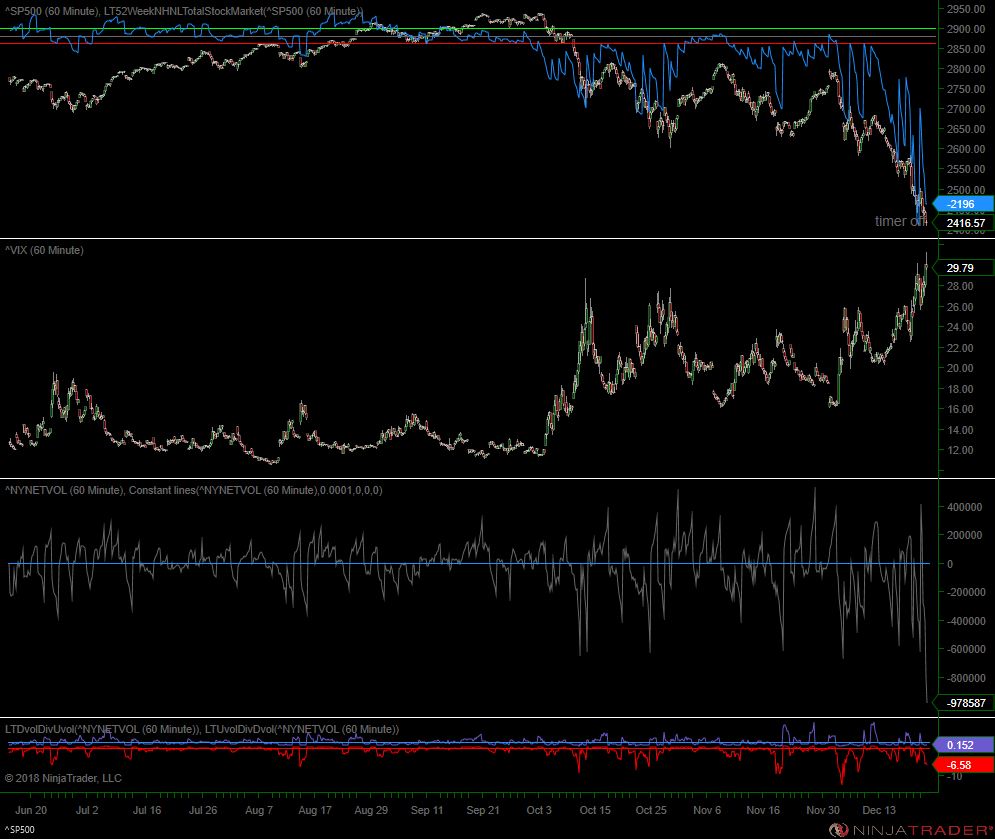Click the 12.00 VIX axis label
The width and height of the screenshot is (995, 839).
click(960, 450)
